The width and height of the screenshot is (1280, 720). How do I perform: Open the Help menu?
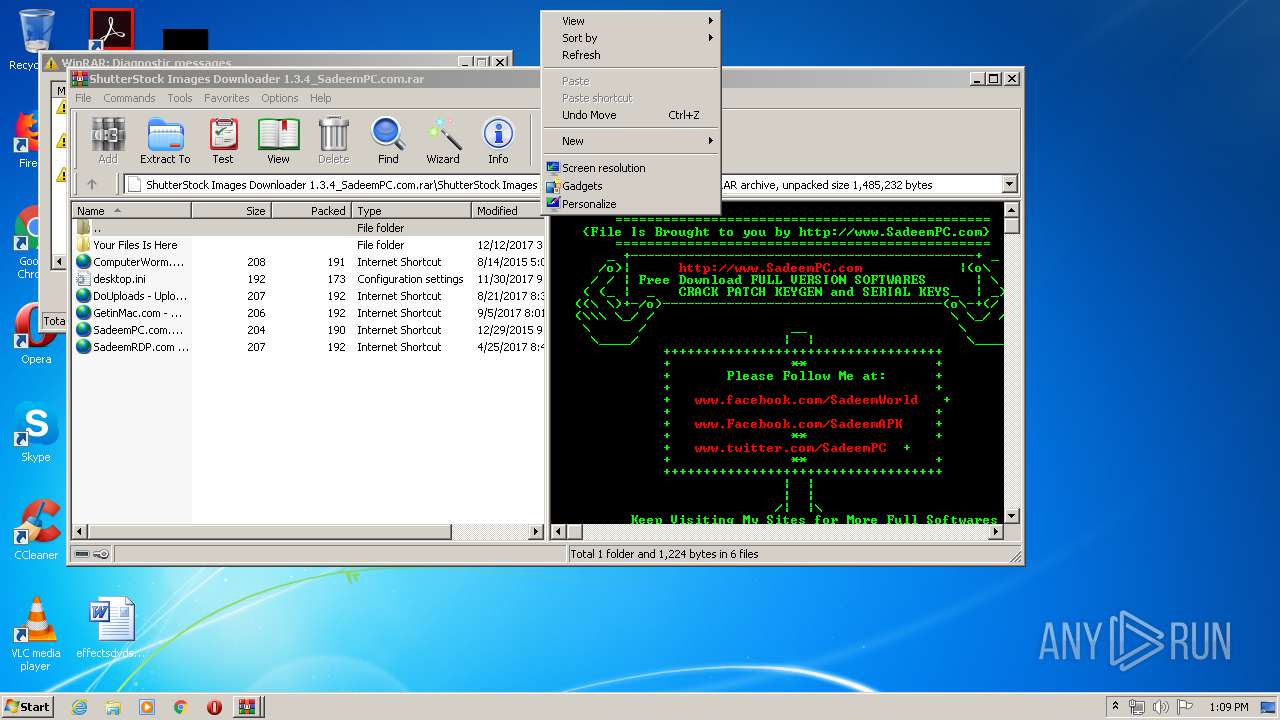320,98
